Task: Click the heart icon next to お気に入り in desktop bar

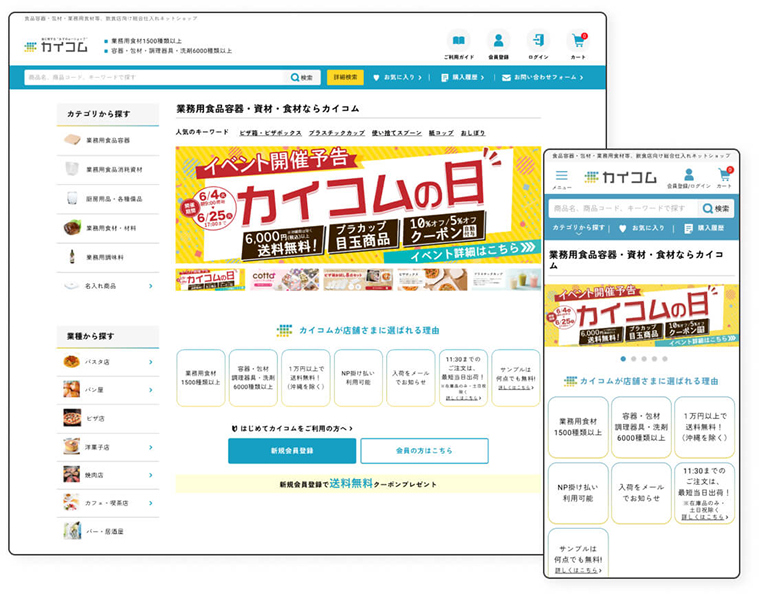Action: [376, 77]
